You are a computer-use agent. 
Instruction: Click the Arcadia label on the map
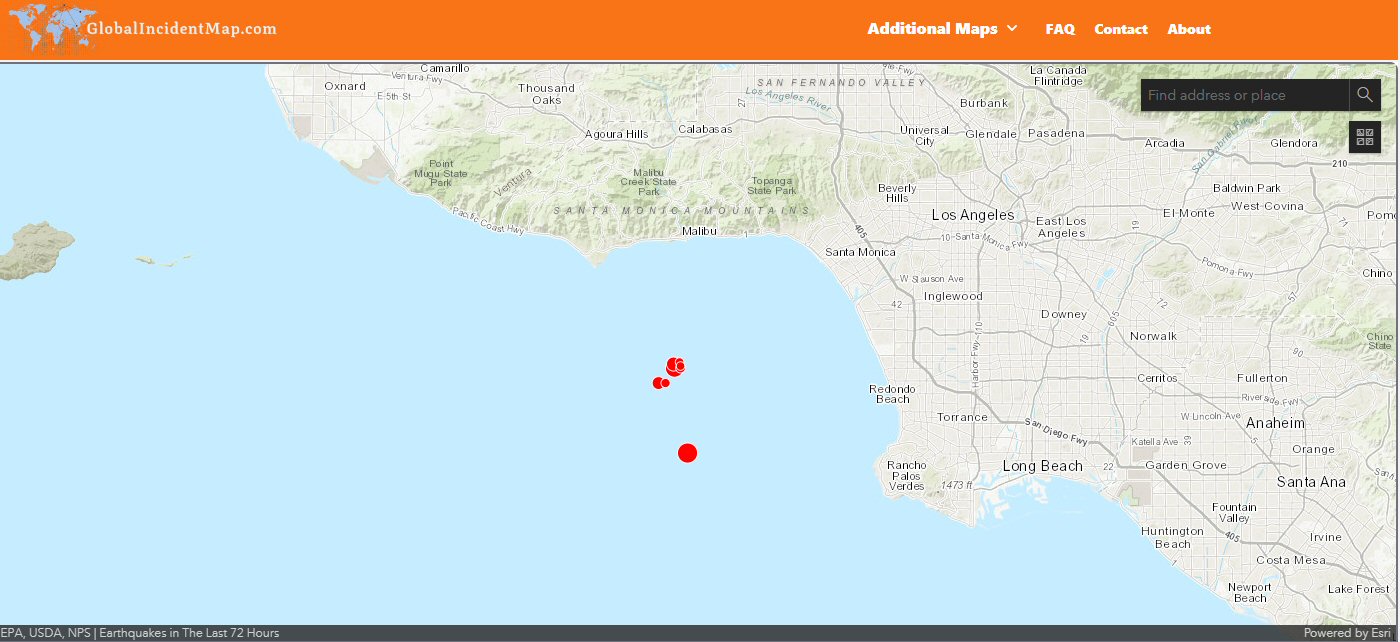tap(1164, 143)
